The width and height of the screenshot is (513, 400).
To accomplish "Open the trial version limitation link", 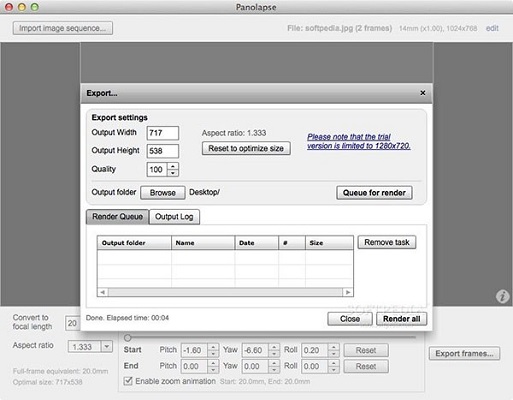I will 359,141.
